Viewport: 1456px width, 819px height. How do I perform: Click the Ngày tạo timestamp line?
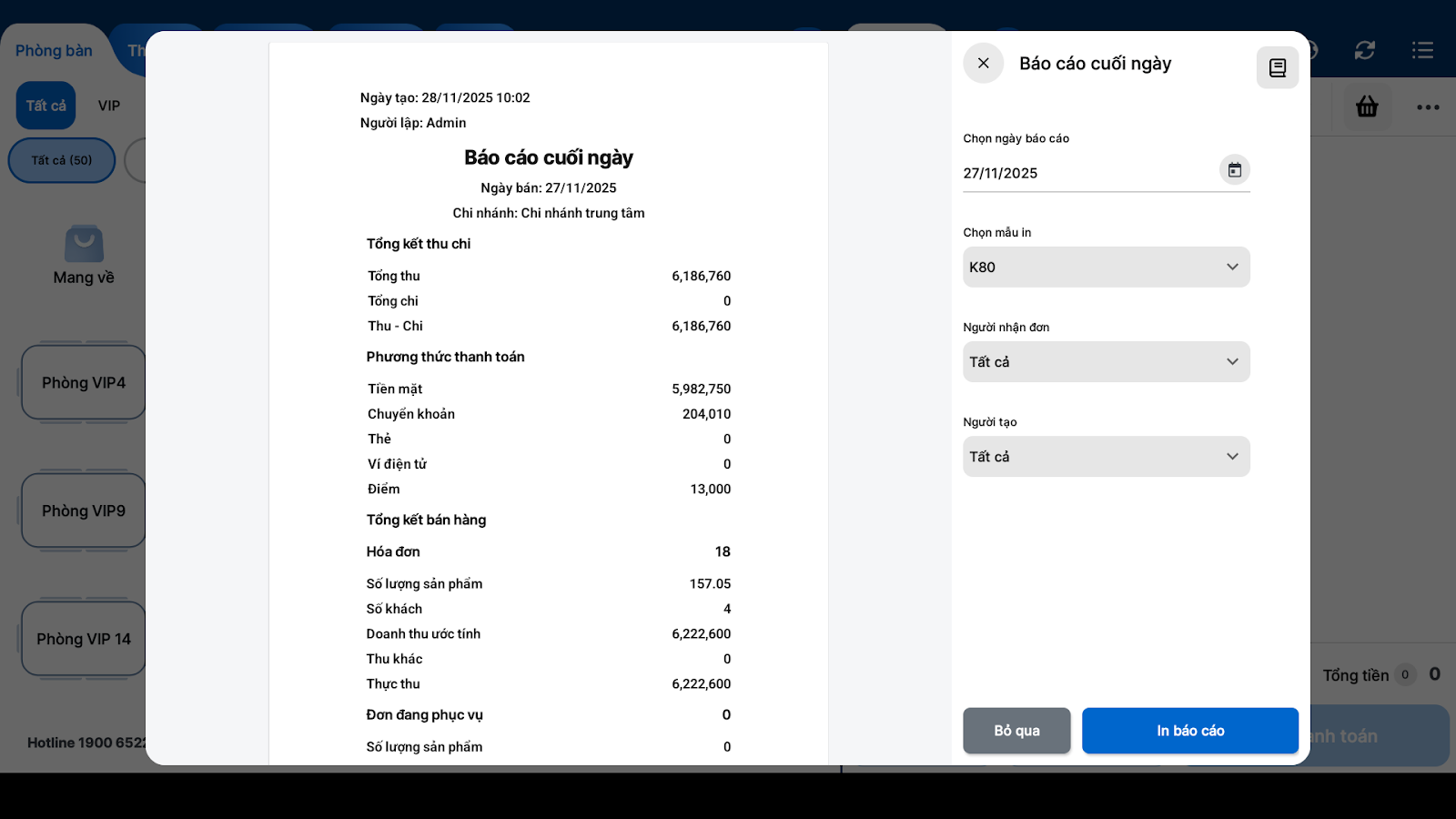(x=445, y=97)
